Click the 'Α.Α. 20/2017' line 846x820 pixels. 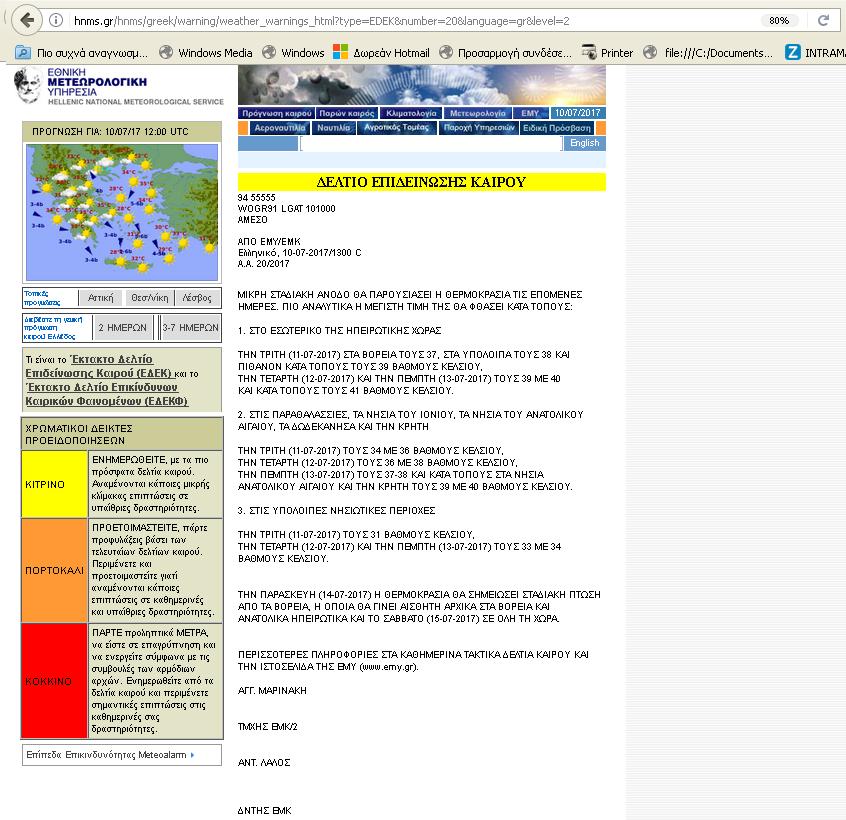click(263, 264)
